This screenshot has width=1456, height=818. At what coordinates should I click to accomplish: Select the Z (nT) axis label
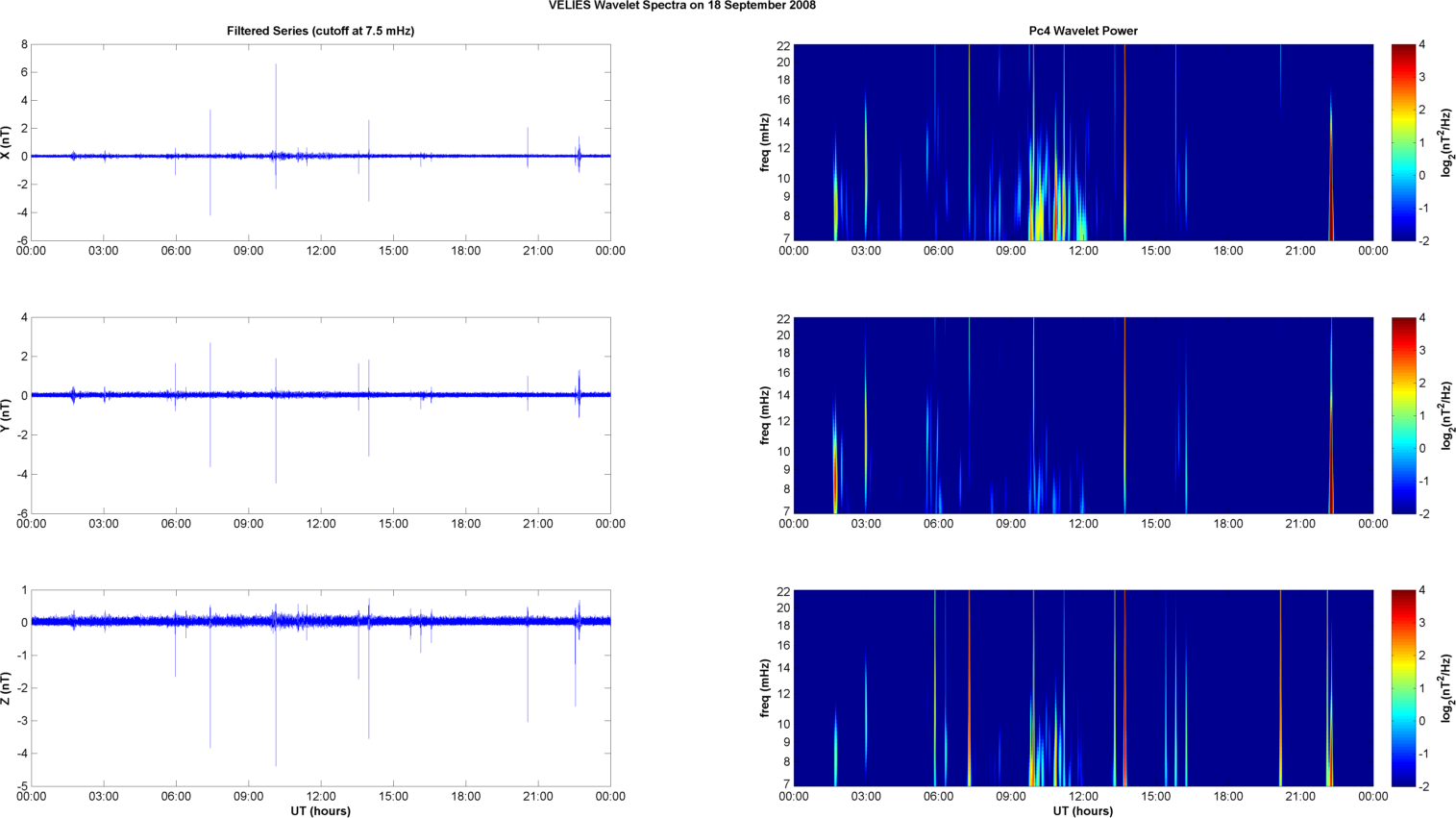[x=7, y=688]
